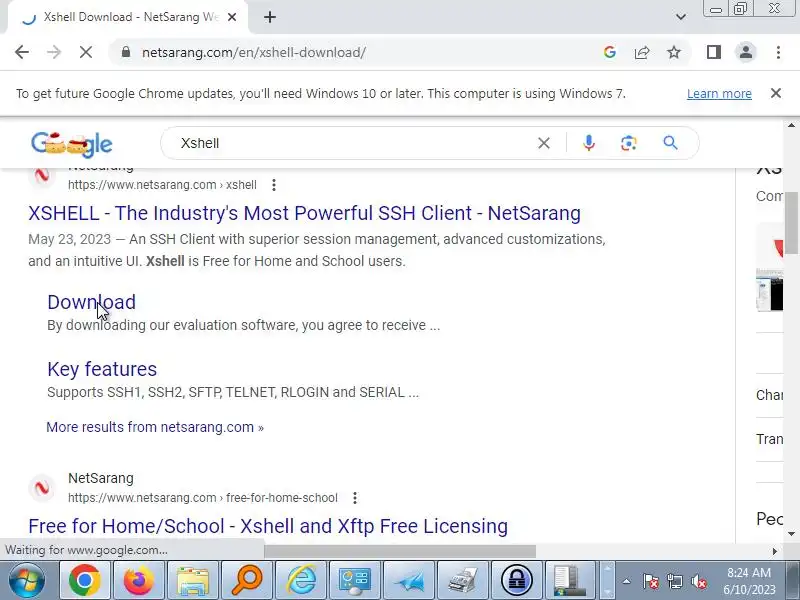
Task: Open network status tray icon
Action: pos(674,581)
